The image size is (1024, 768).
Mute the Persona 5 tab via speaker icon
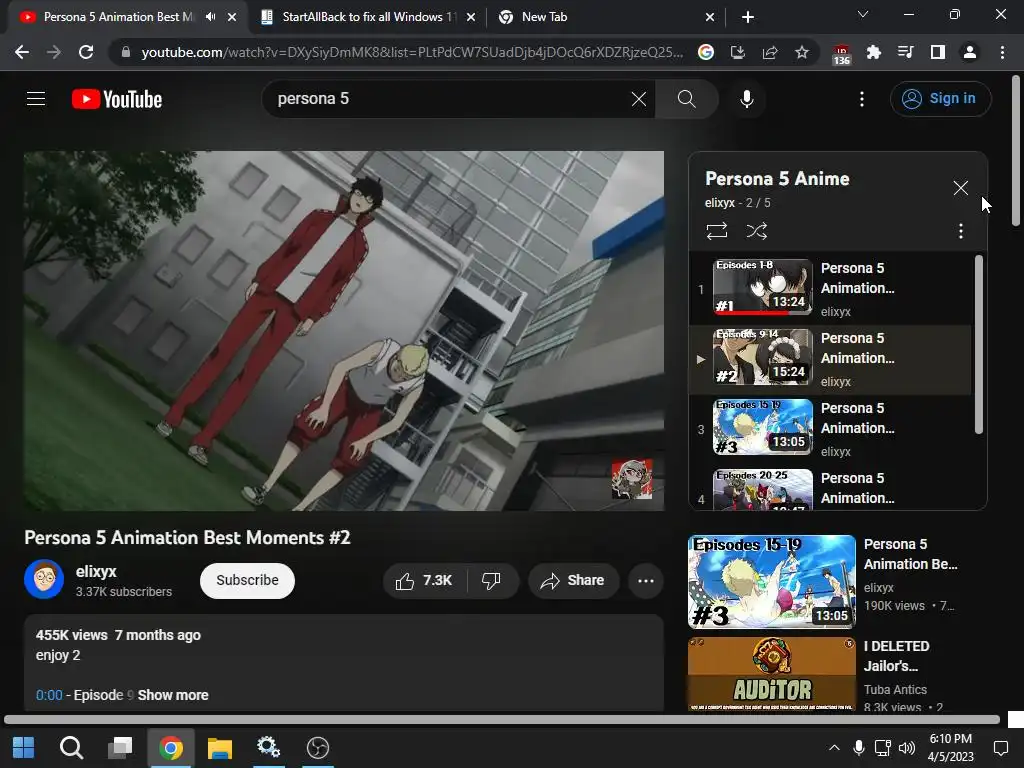click(210, 17)
